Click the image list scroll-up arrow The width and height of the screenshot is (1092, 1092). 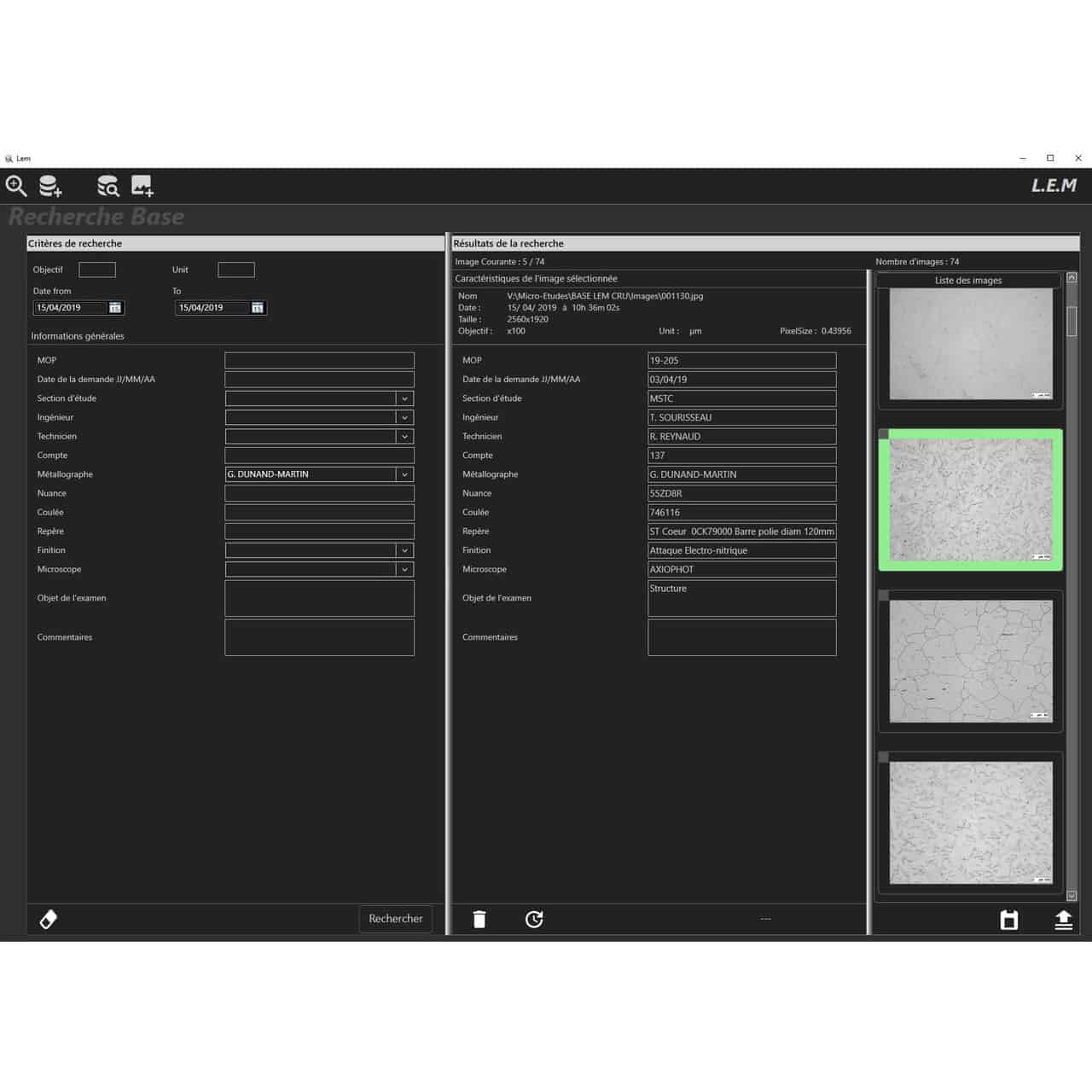(x=1072, y=277)
